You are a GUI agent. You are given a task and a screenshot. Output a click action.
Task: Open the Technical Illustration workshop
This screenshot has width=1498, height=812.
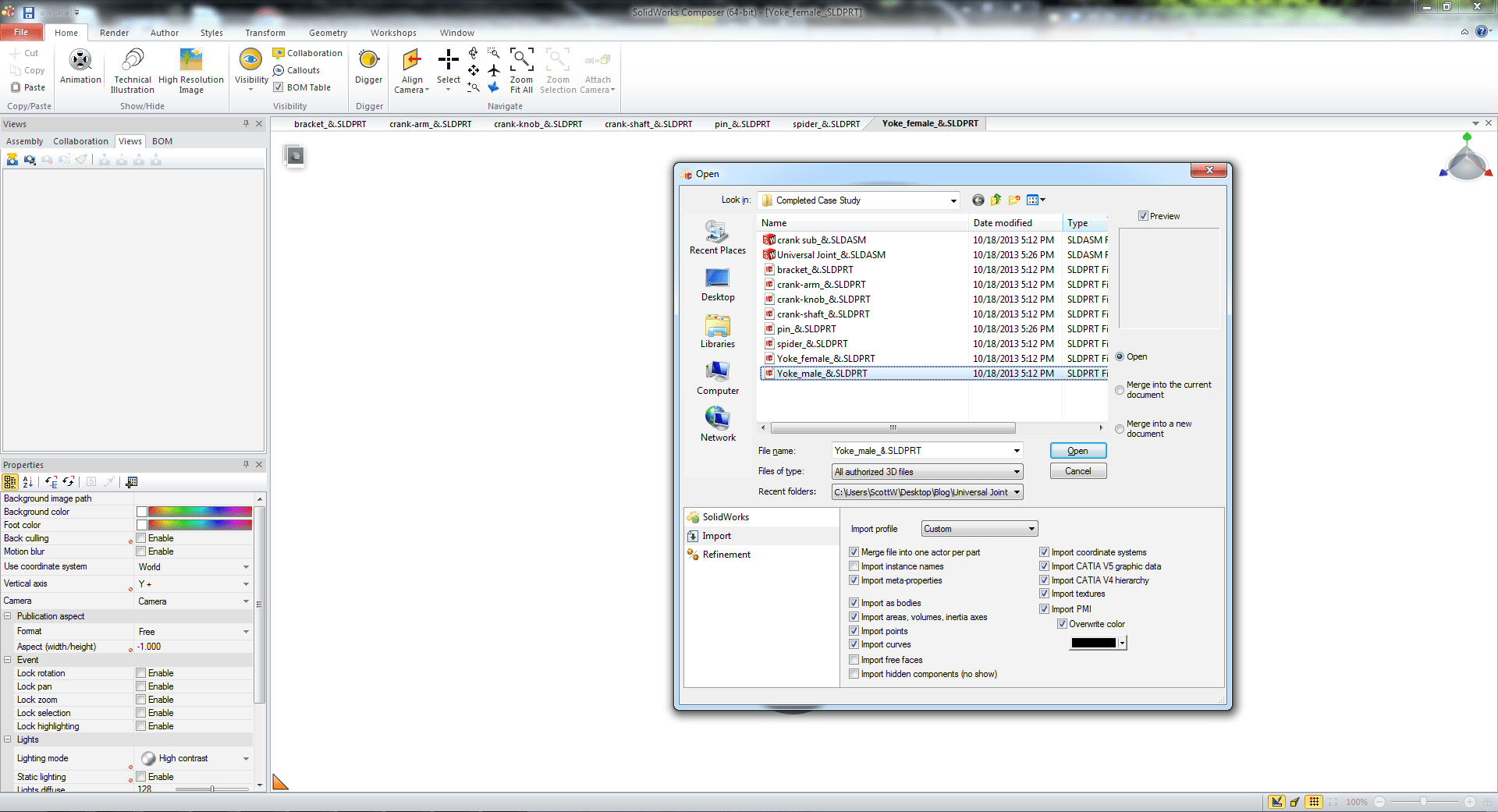click(131, 69)
